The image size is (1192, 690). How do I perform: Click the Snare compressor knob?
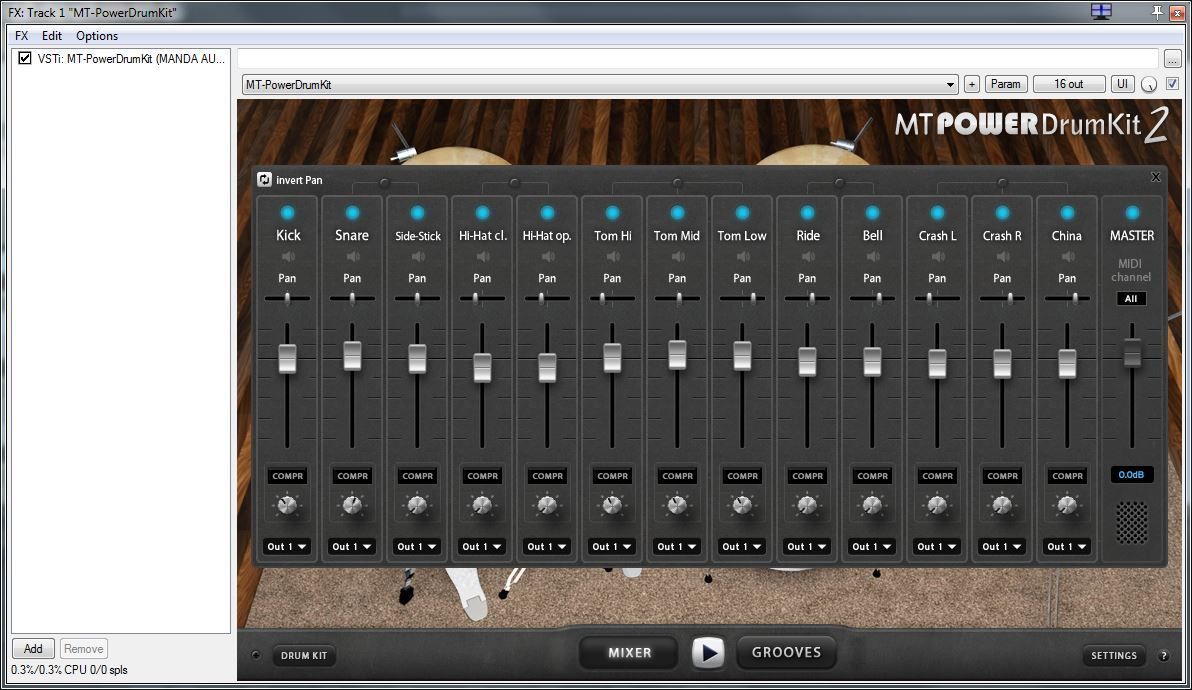click(353, 505)
